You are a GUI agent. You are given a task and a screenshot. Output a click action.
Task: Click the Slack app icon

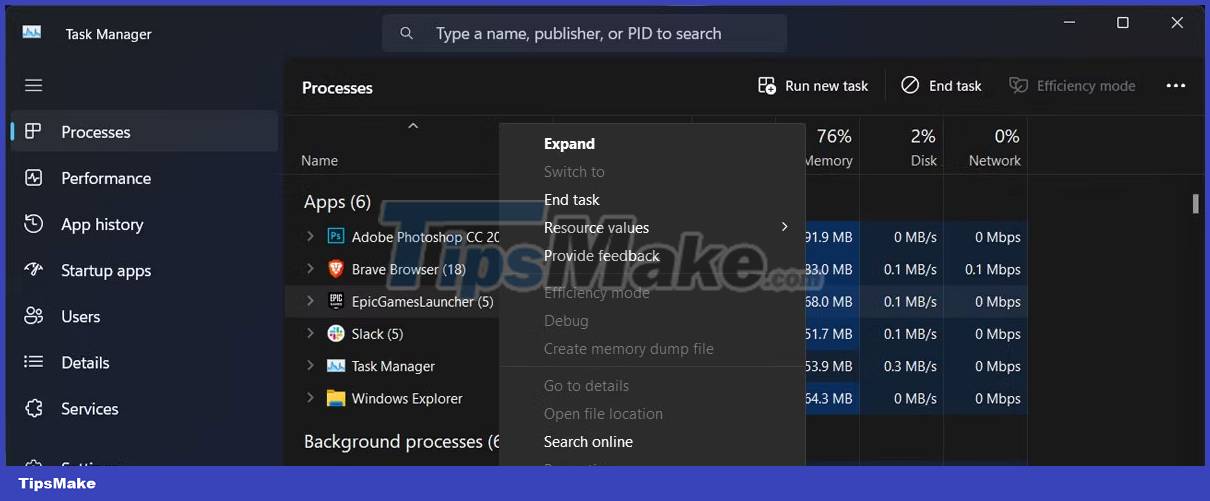[x=336, y=333]
